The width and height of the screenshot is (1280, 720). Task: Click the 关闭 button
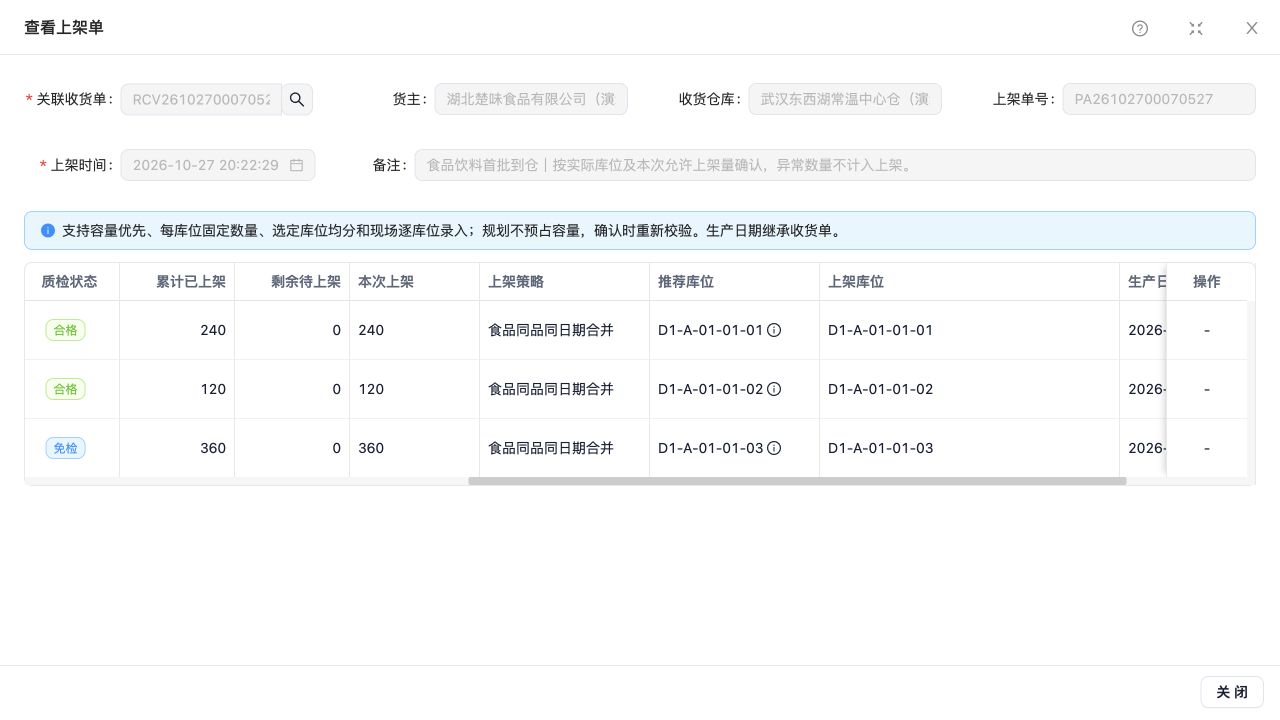[x=1232, y=692]
